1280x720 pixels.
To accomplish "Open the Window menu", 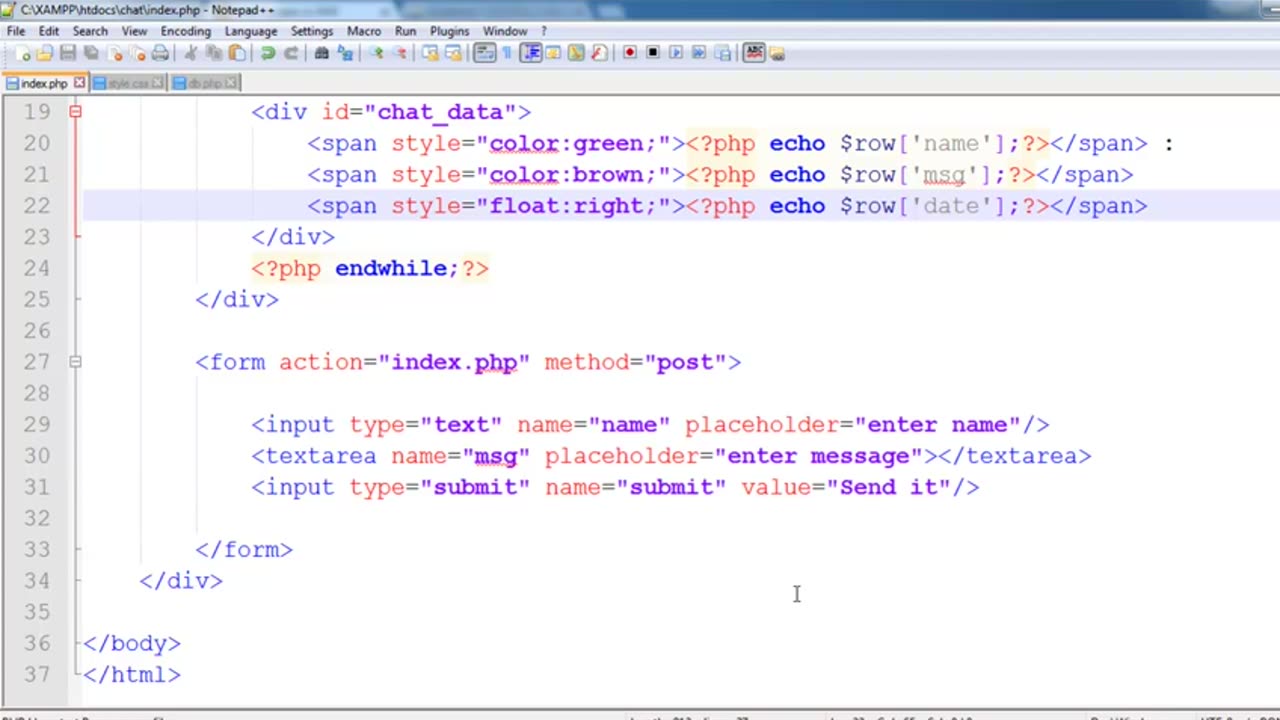I will point(505,31).
